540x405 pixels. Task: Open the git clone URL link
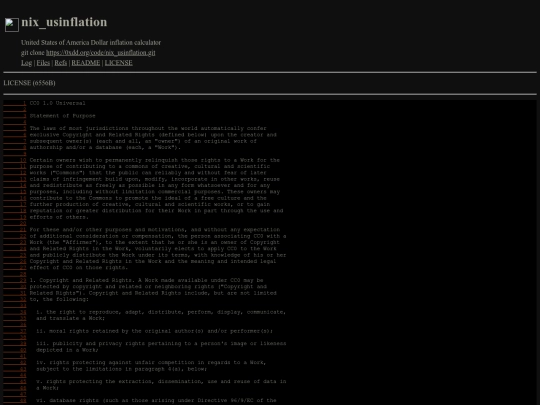click(101, 53)
